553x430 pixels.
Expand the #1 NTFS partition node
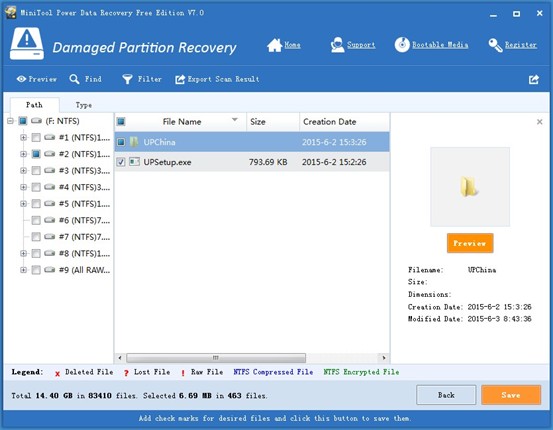coord(23,137)
